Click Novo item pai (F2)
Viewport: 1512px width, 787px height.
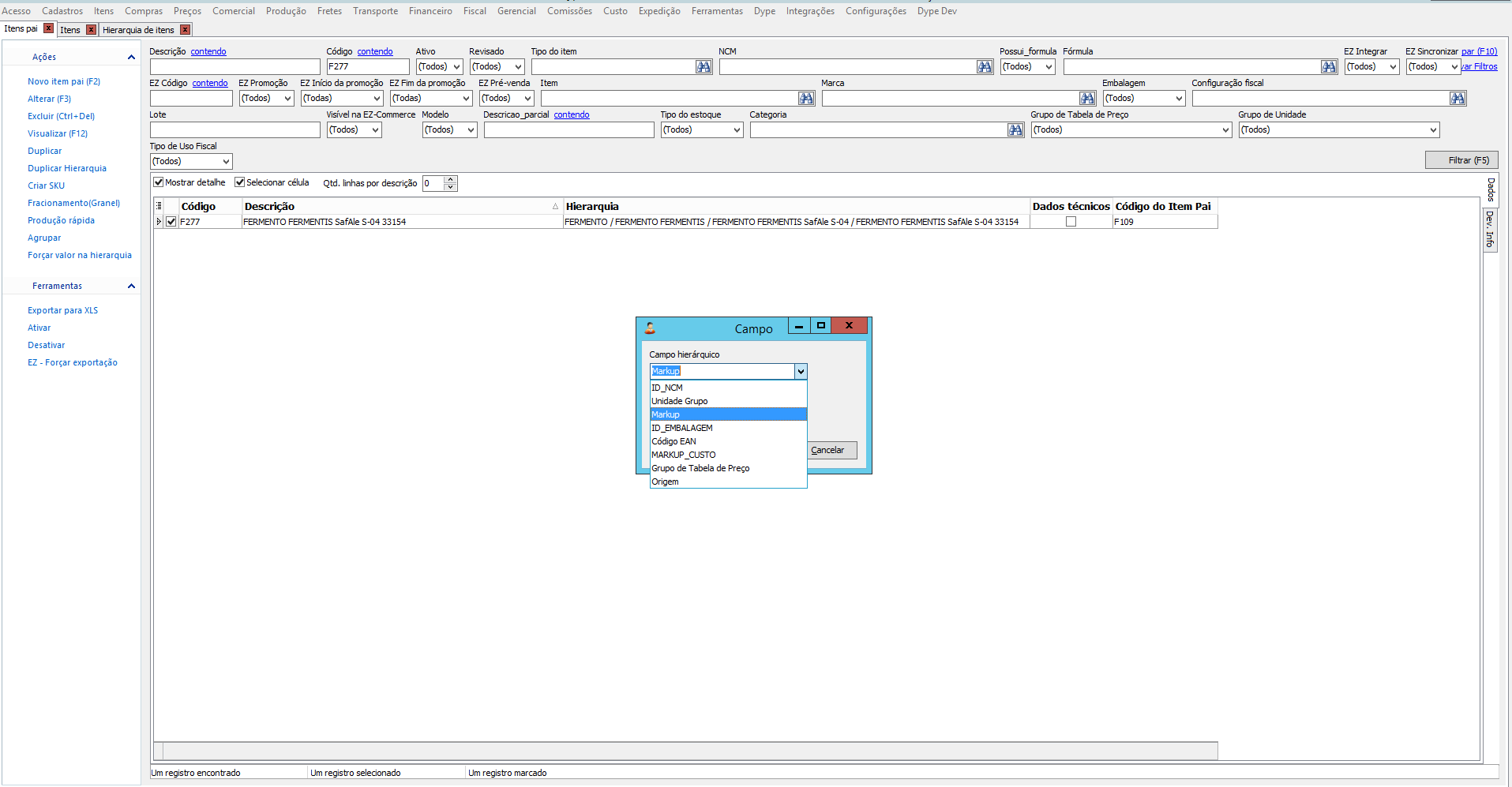tap(64, 81)
